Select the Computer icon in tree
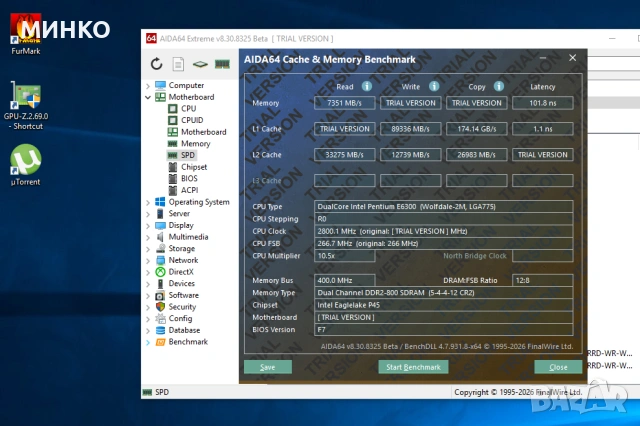Viewport: 640px width, 426px height. click(x=160, y=85)
